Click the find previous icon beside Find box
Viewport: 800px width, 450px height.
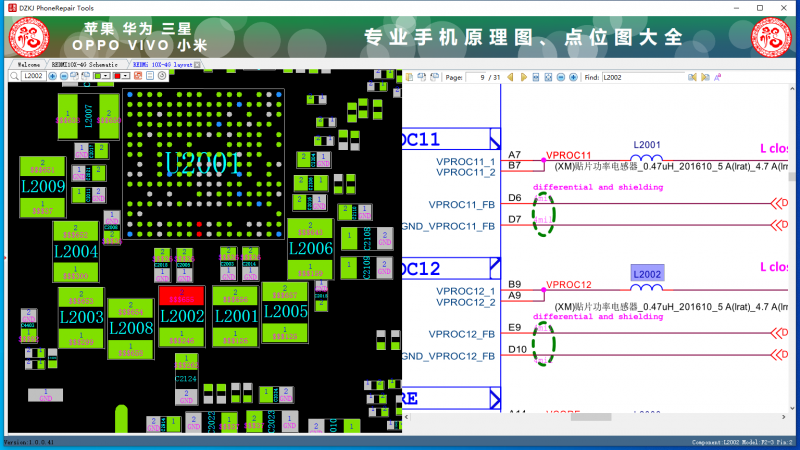point(692,77)
